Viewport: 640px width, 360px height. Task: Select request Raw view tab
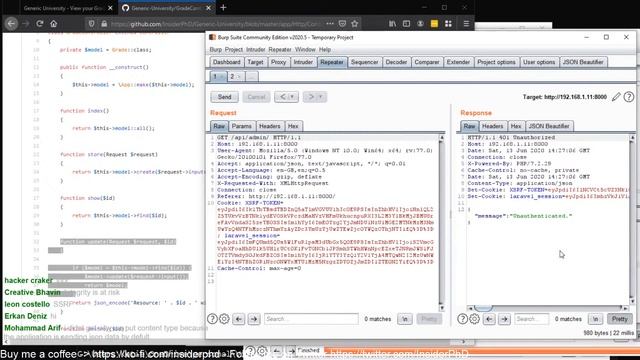(219, 126)
